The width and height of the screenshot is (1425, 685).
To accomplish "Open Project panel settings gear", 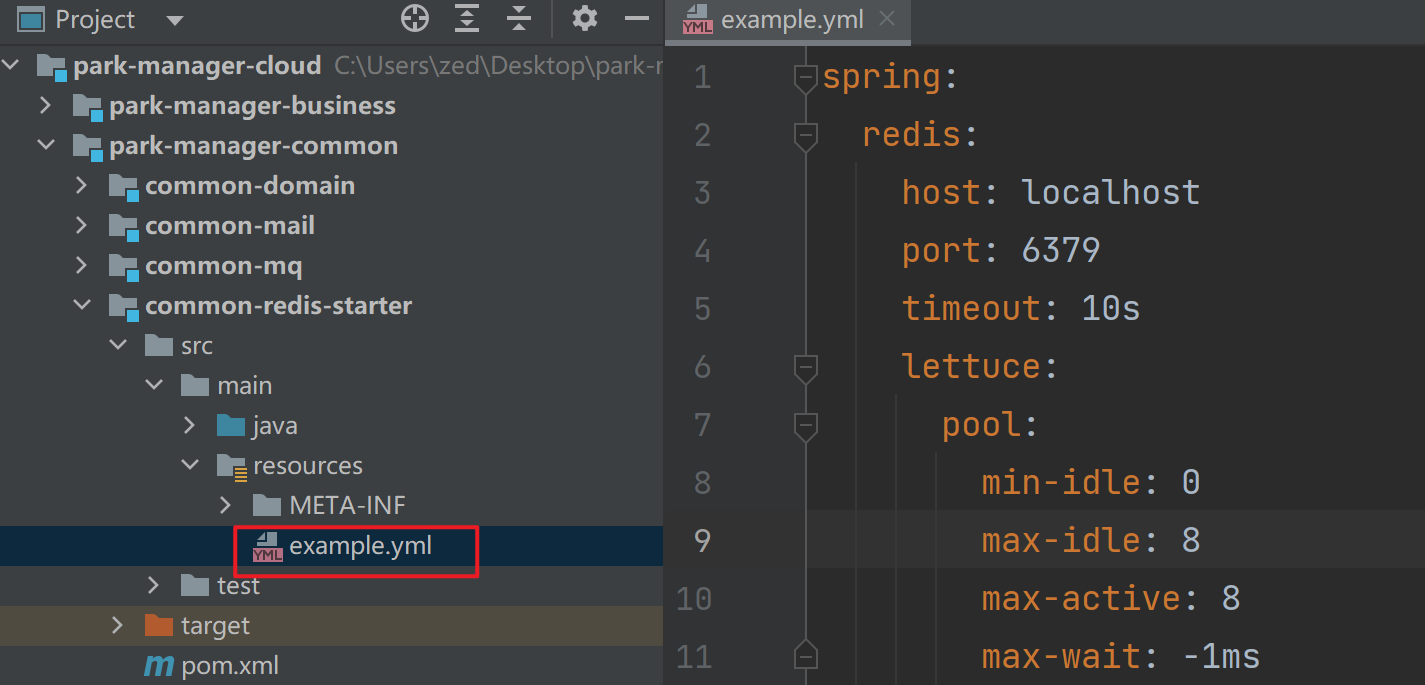I will (585, 19).
